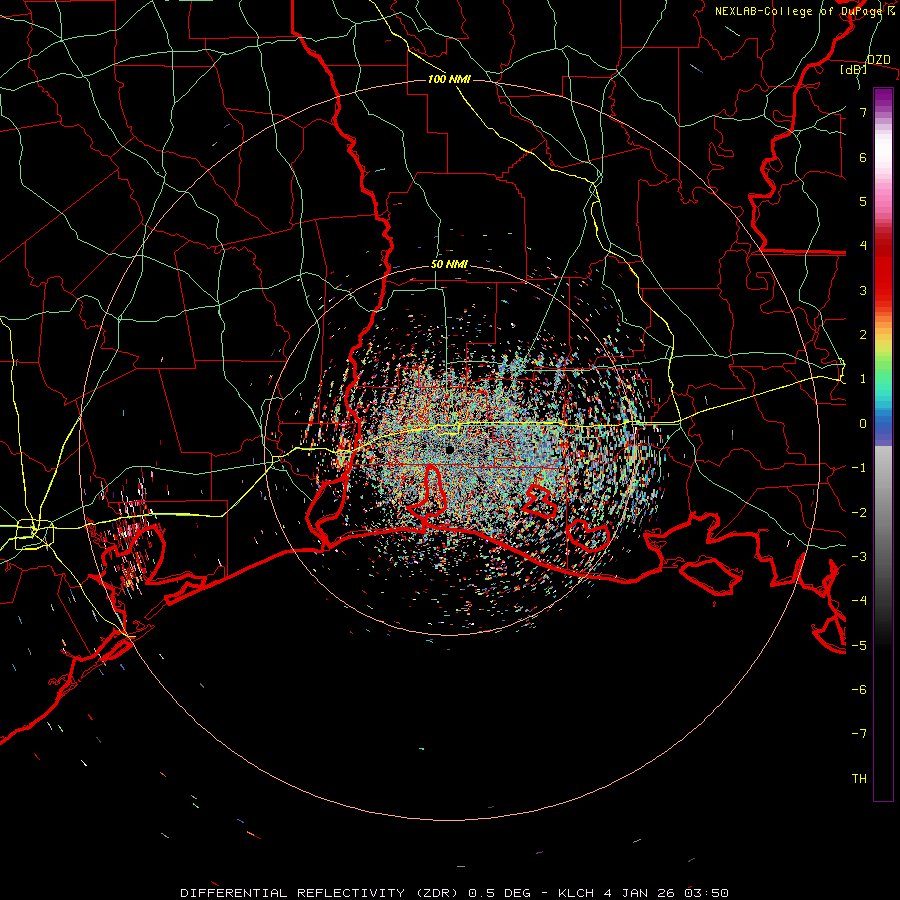The width and height of the screenshot is (900, 900).
Task: Select the "3" tick label on scale
Action: click(x=863, y=290)
